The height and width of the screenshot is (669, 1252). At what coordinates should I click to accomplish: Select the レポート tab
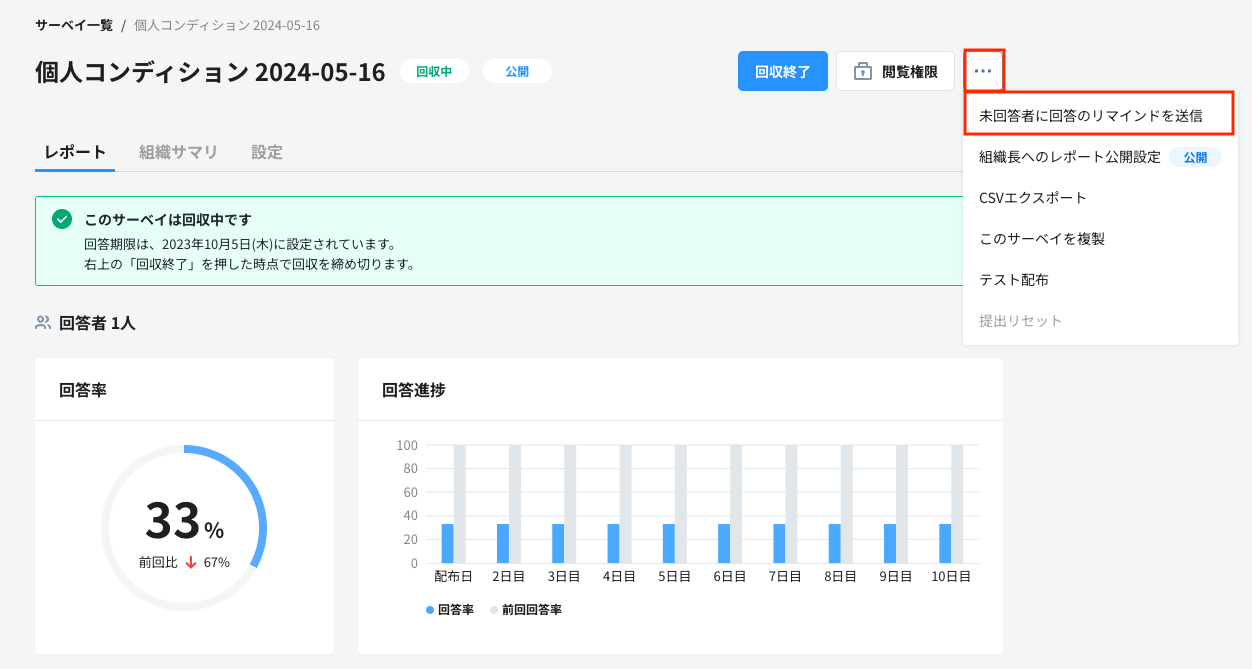click(x=75, y=152)
